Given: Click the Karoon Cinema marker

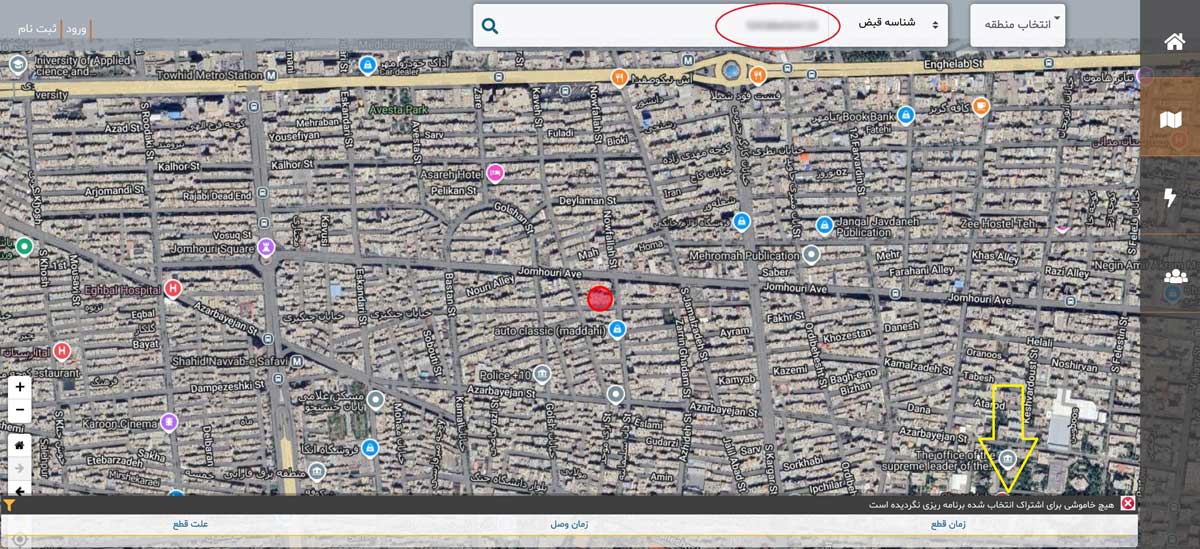Looking at the screenshot, I should [169, 422].
